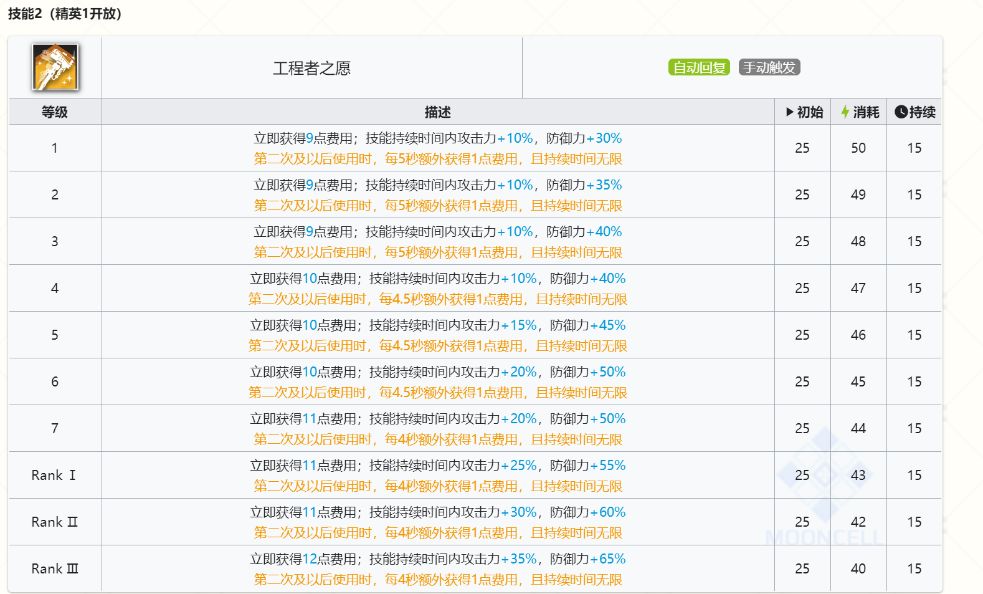The image size is (983, 594).
Task: Click cost value 49 in level 2 row
Action: 858,194
